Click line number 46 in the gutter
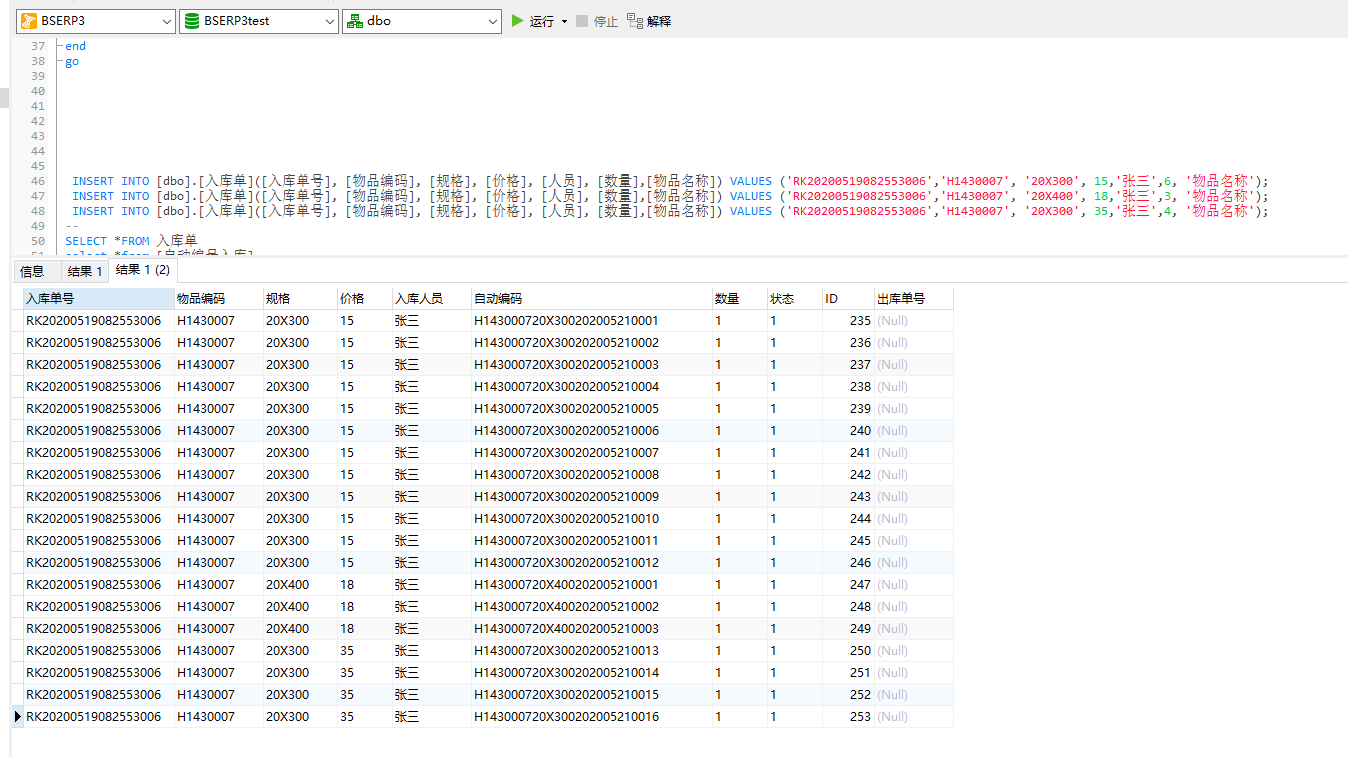The image size is (1348, 758). point(38,181)
